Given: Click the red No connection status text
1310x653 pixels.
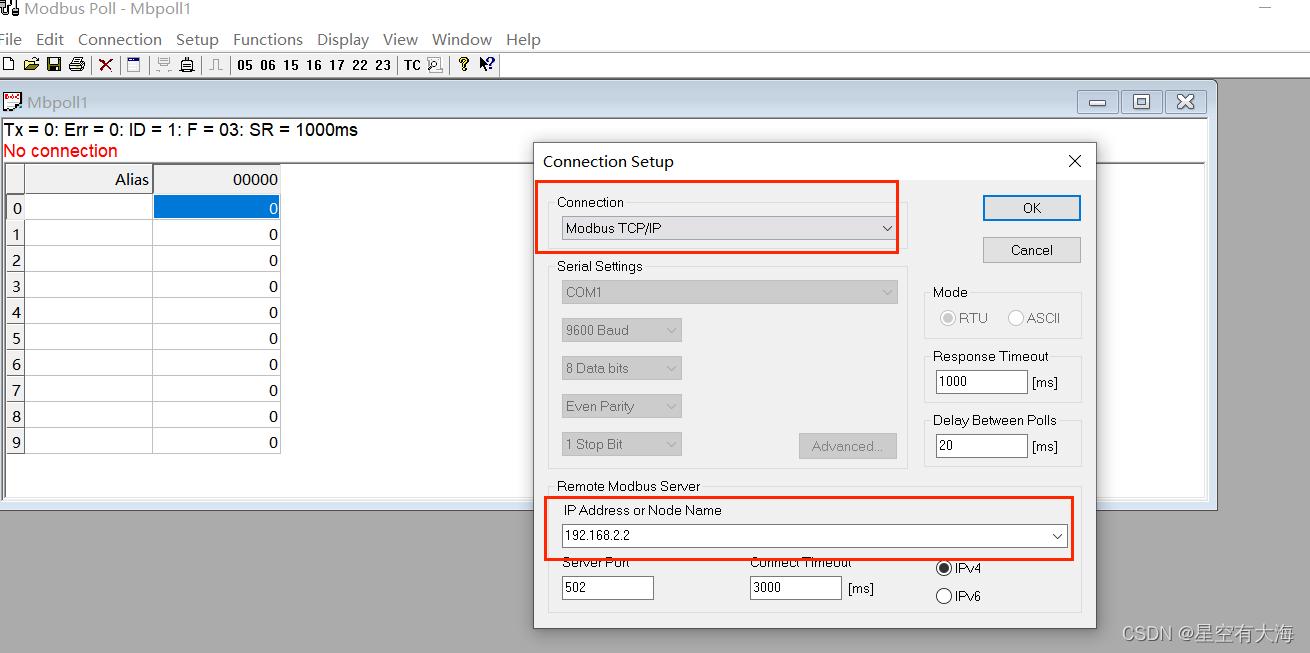Looking at the screenshot, I should point(60,151).
